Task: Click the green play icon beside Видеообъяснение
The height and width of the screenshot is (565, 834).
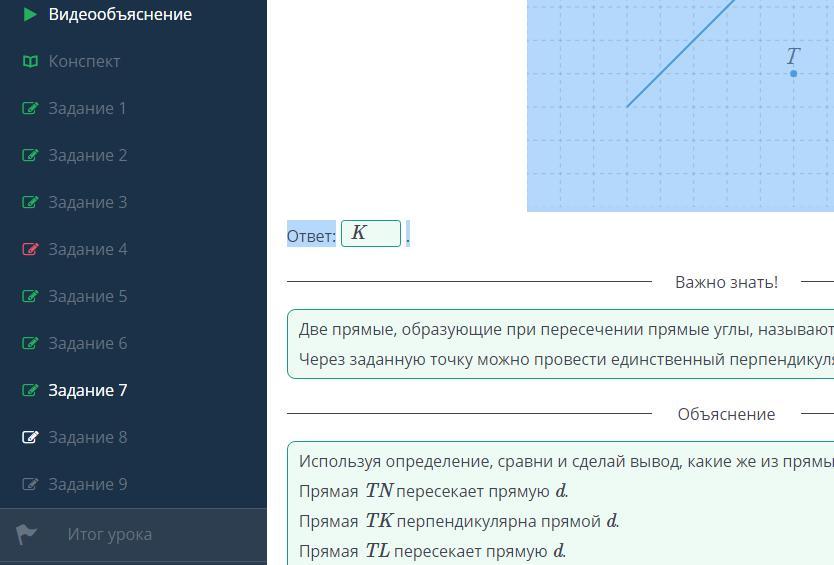Action: pyautogui.click(x=30, y=14)
